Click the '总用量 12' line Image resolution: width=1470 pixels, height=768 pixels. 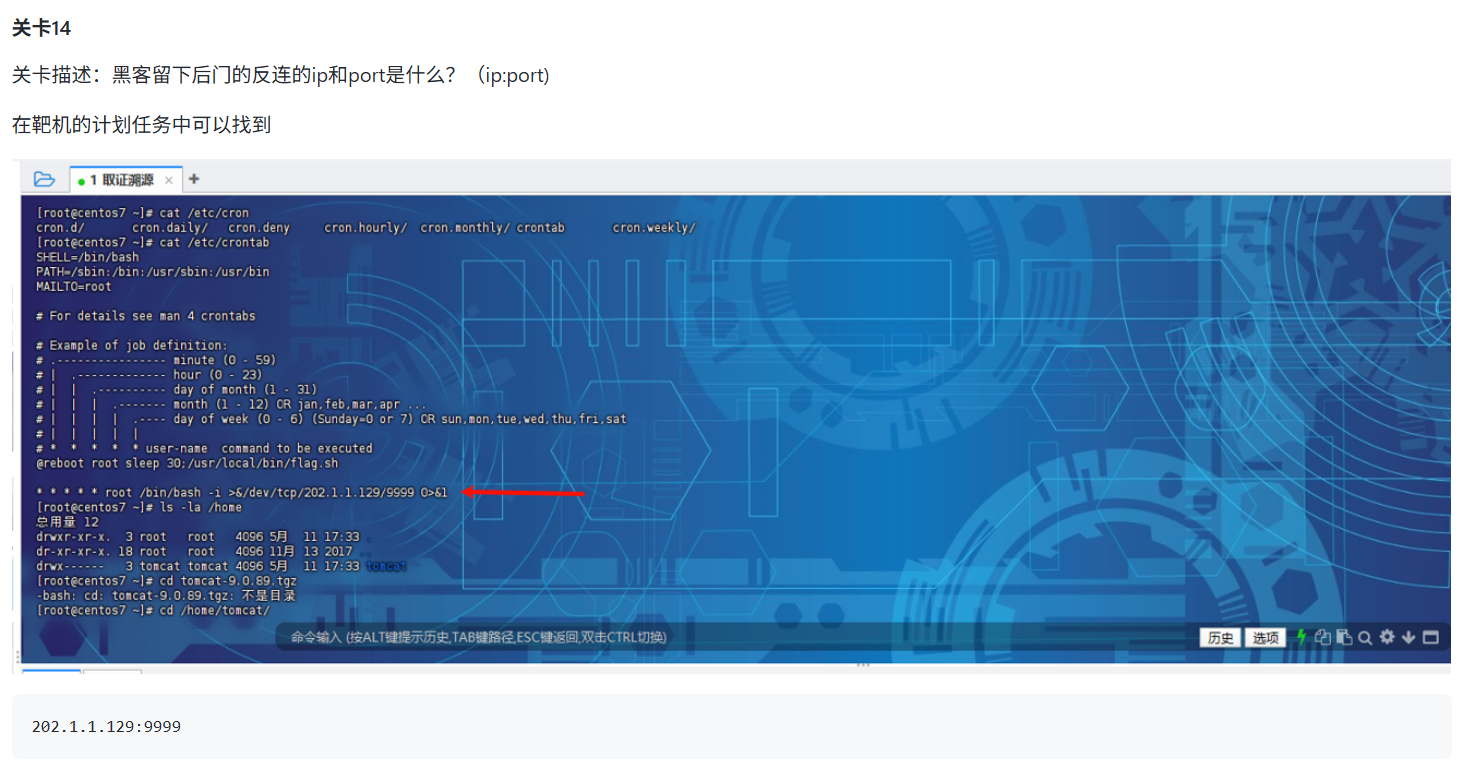coord(67,522)
